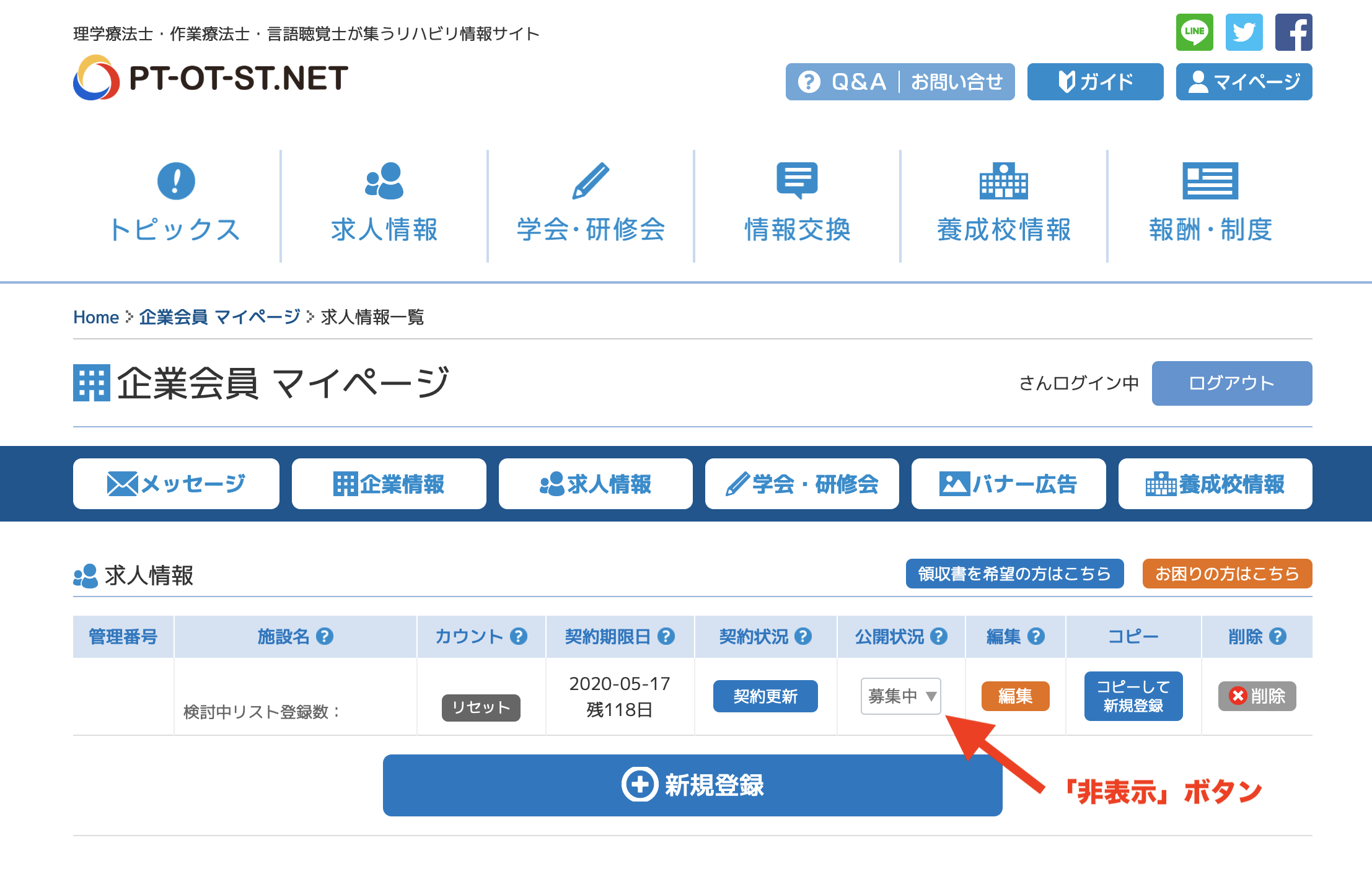Click the orange 編集 button

(x=1015, y=696)
